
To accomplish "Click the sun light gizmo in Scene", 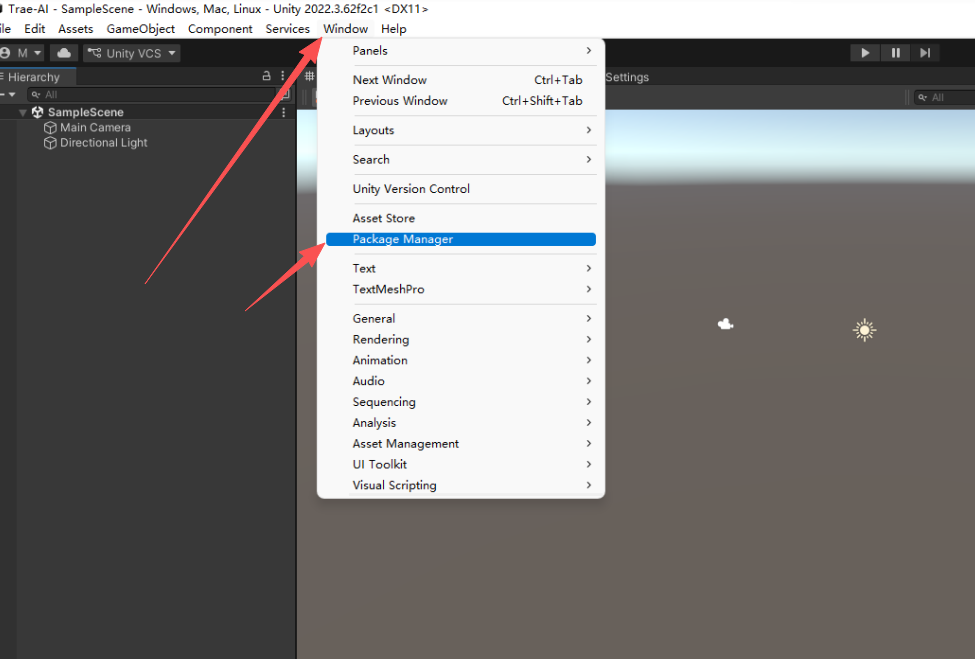I will click(864, 330).
